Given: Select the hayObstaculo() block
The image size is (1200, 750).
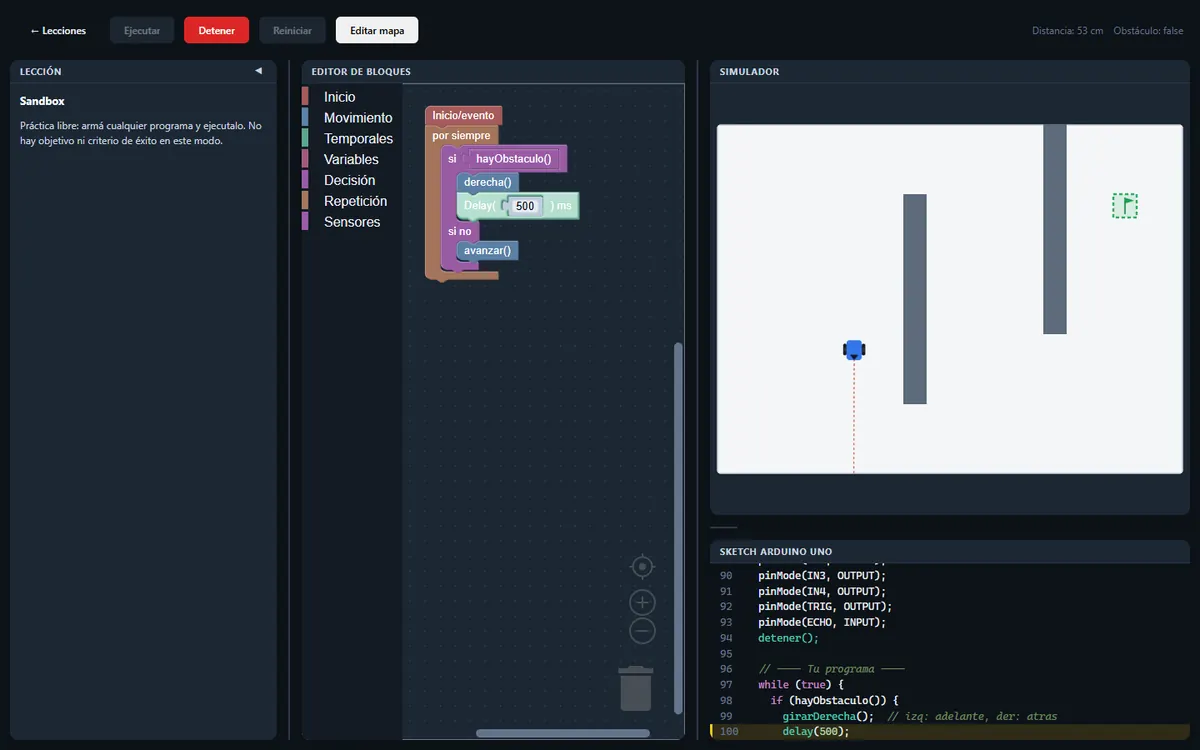Looking at the screenshot, I should (516, 158).
